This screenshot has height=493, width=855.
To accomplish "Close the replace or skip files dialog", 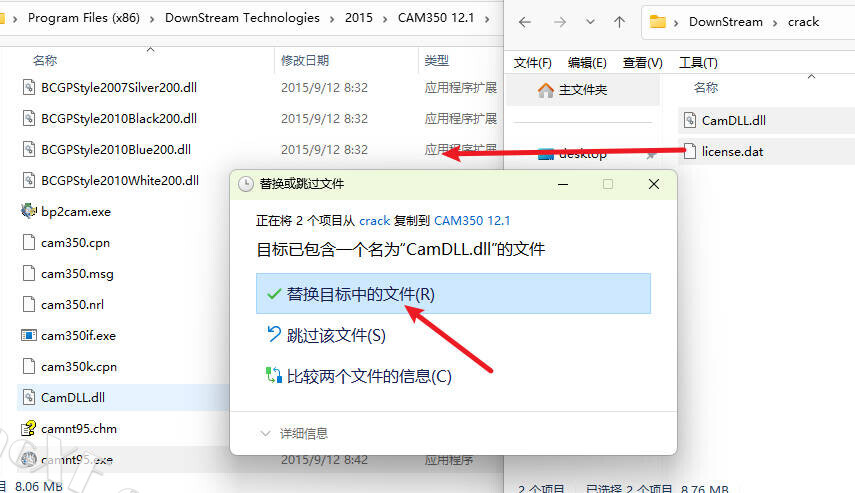I will [x=654, y=184].
